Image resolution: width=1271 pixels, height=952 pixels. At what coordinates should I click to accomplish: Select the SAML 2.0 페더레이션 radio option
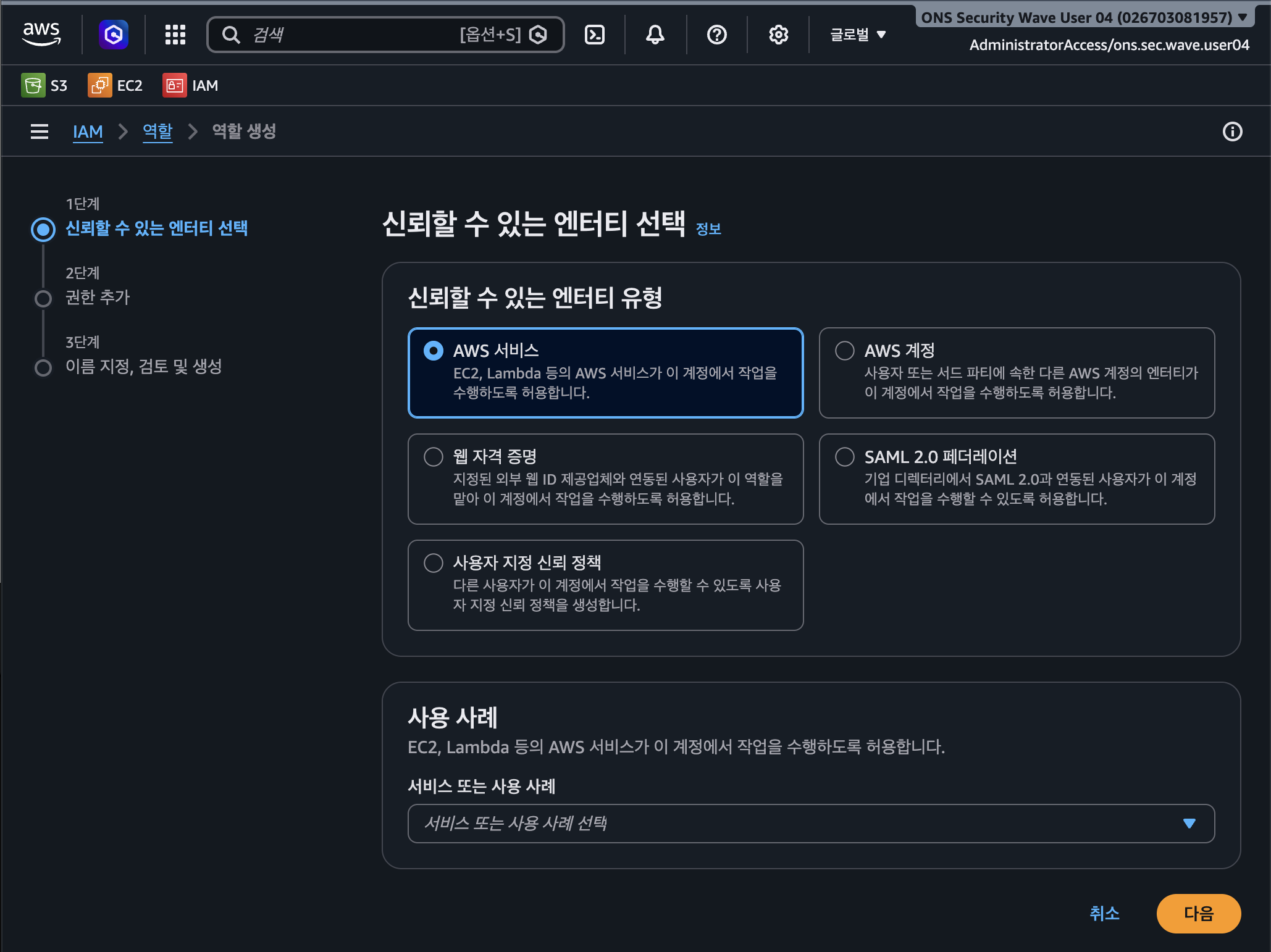coord(845,457)
